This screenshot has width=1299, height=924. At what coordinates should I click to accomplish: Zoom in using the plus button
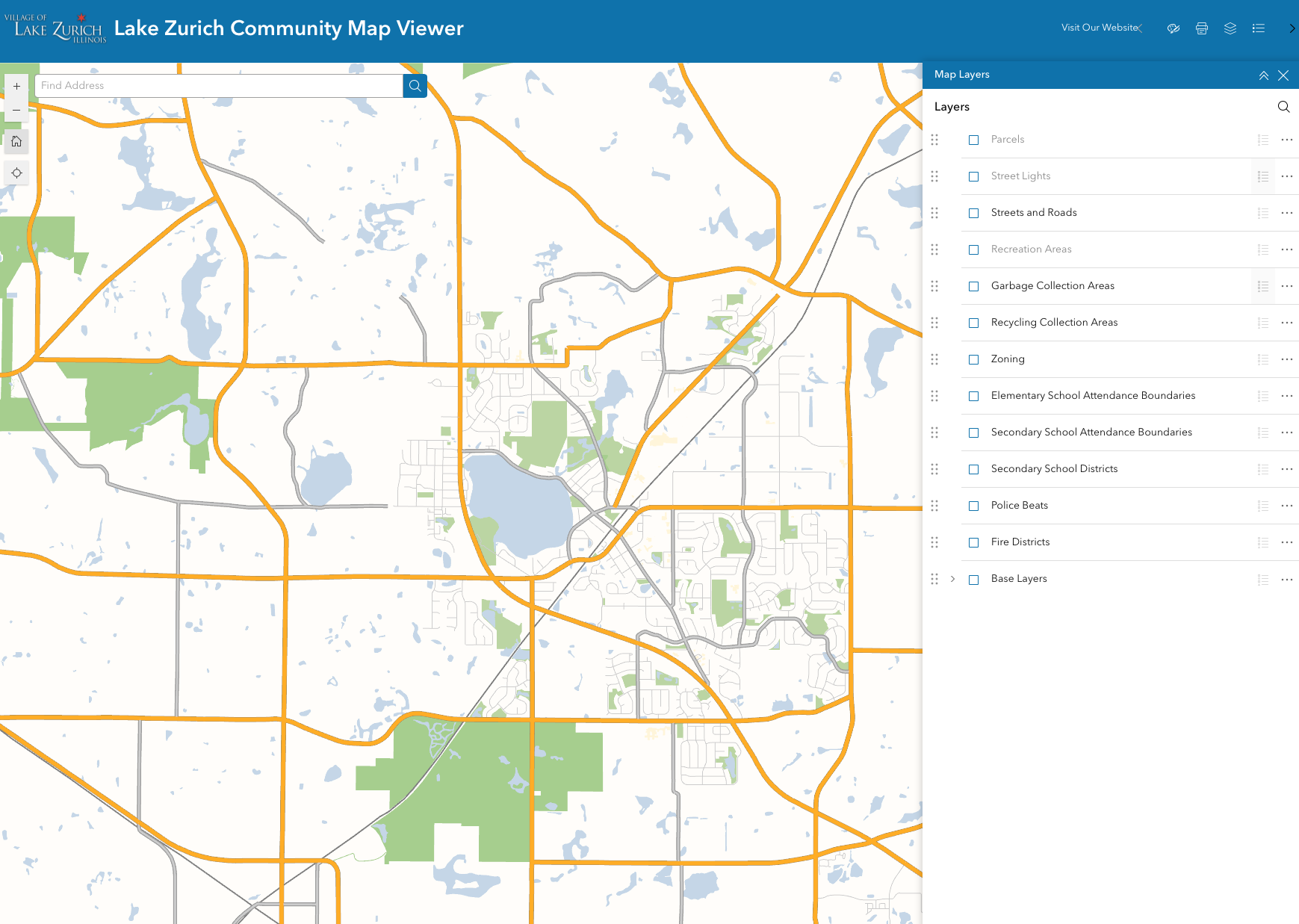point(16,86)
